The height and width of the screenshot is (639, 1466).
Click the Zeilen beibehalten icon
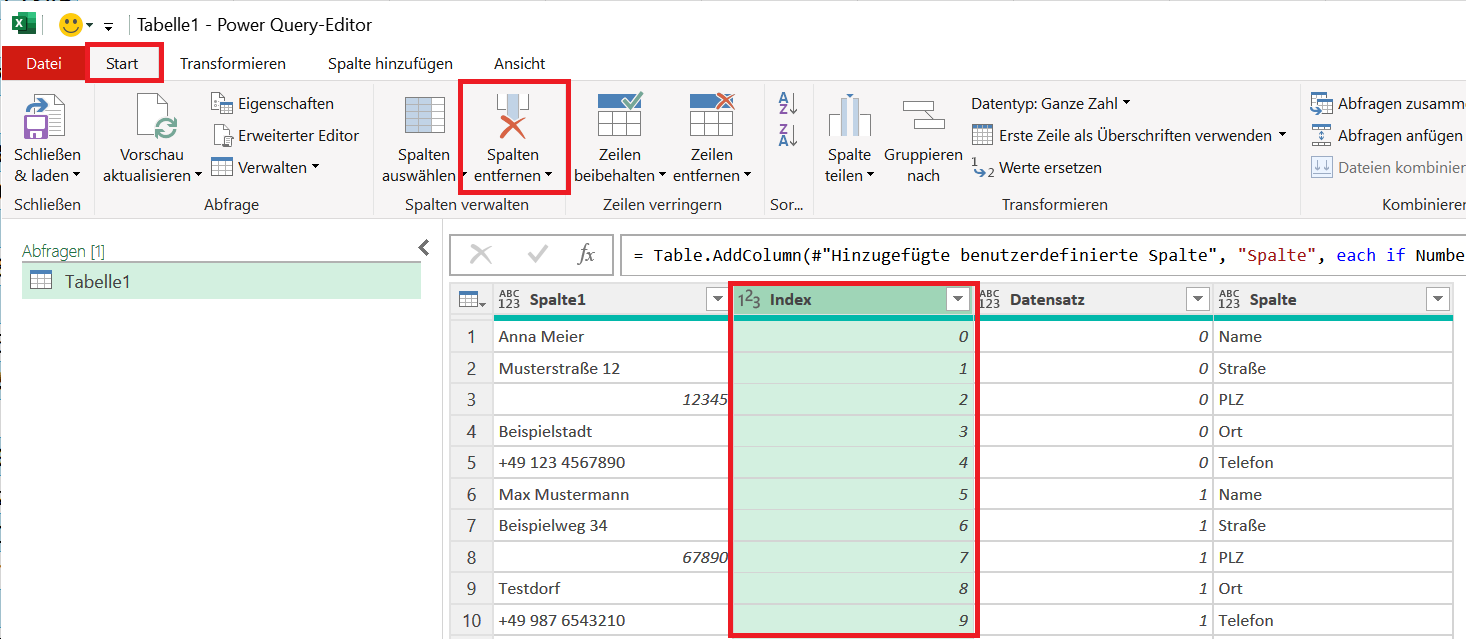pos(620,114)
